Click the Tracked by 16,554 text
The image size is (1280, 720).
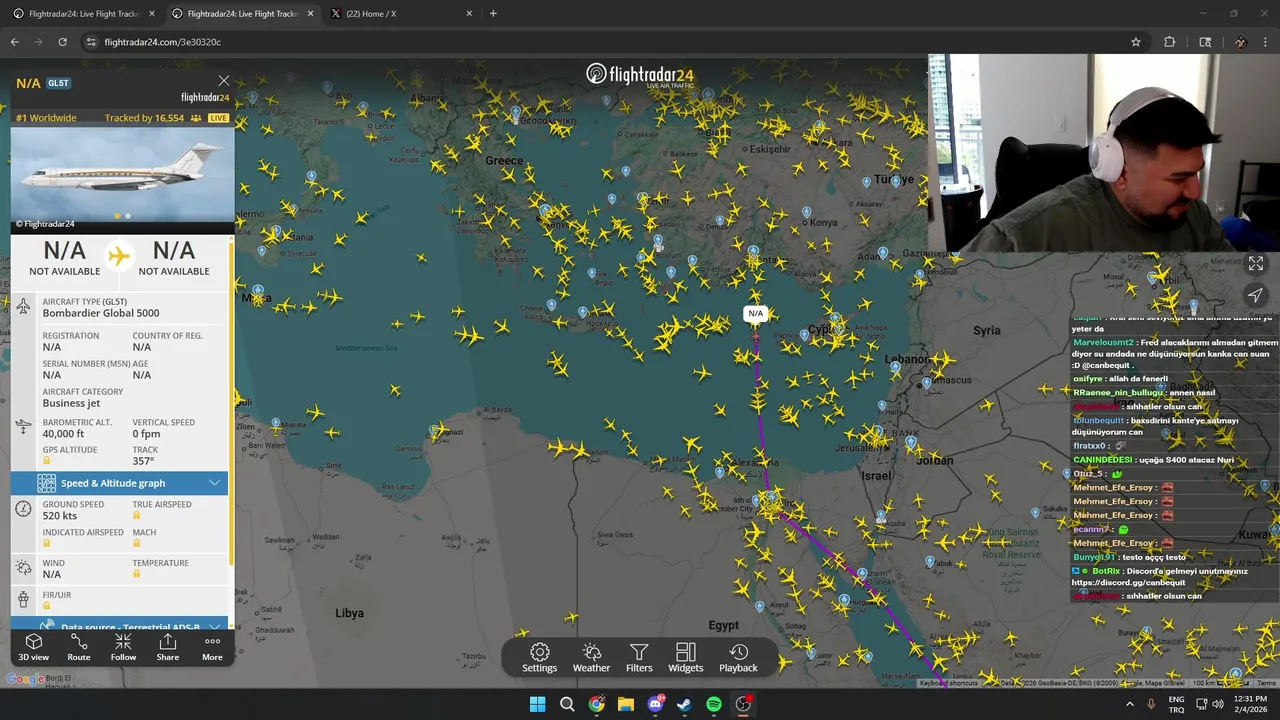pyautogui.click(x=145, y=118)
